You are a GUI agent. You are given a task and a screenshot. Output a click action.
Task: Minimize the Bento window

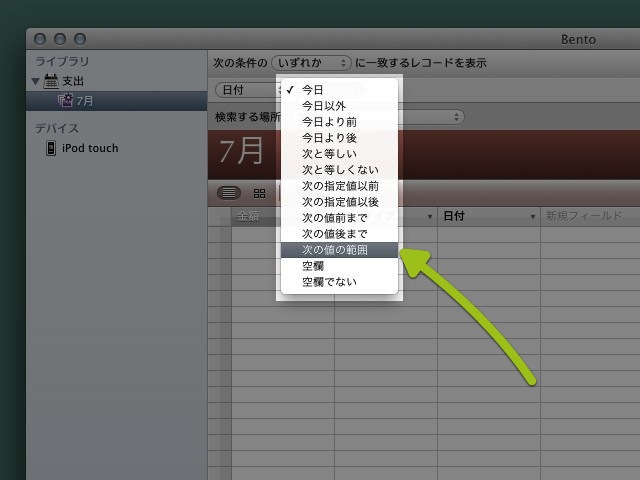point(60,39)
